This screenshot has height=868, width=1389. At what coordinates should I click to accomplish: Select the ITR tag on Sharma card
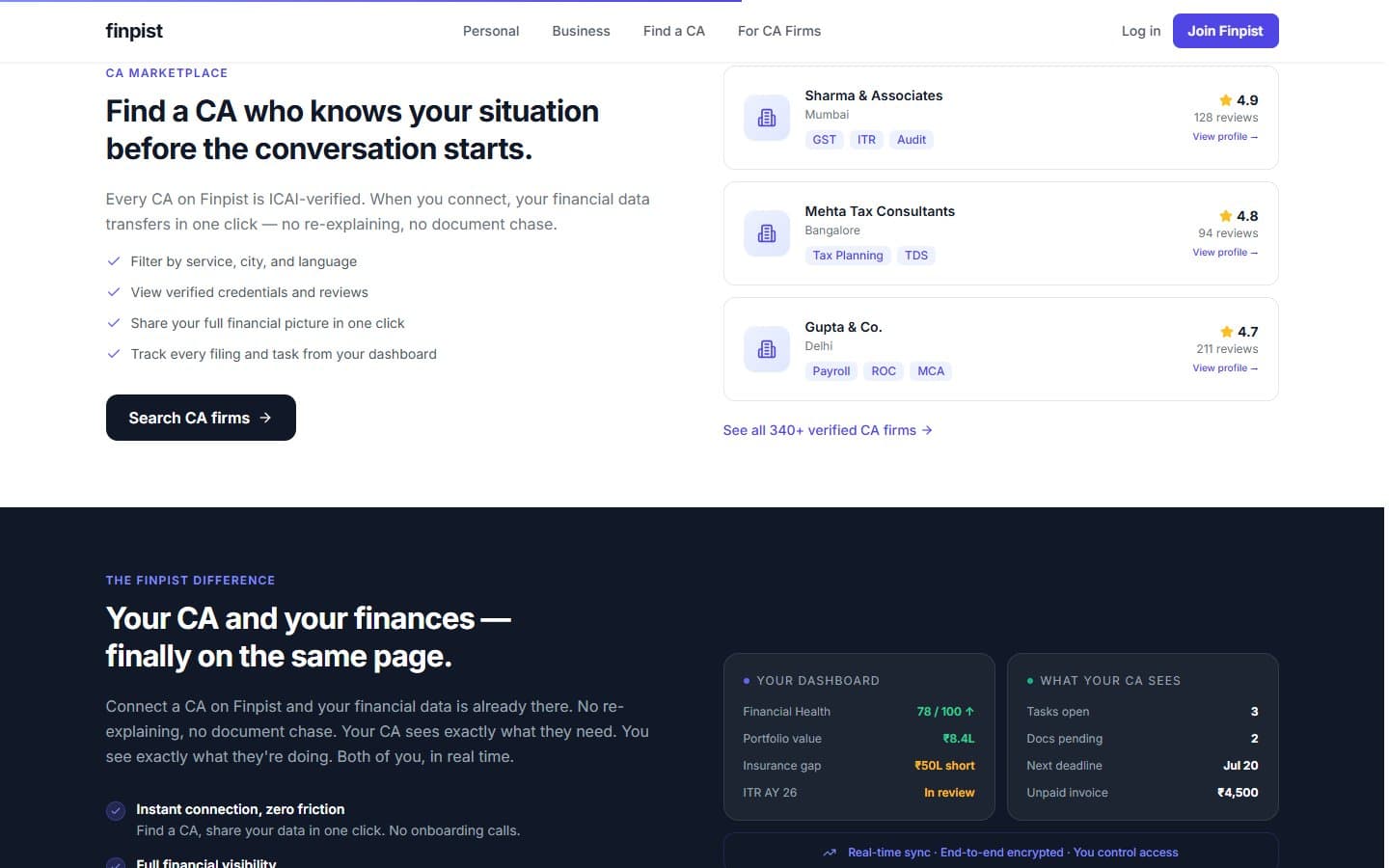867,140
